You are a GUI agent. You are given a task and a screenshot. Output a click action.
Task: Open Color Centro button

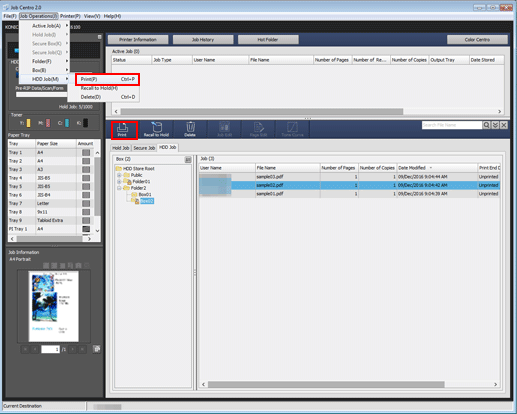477,40
